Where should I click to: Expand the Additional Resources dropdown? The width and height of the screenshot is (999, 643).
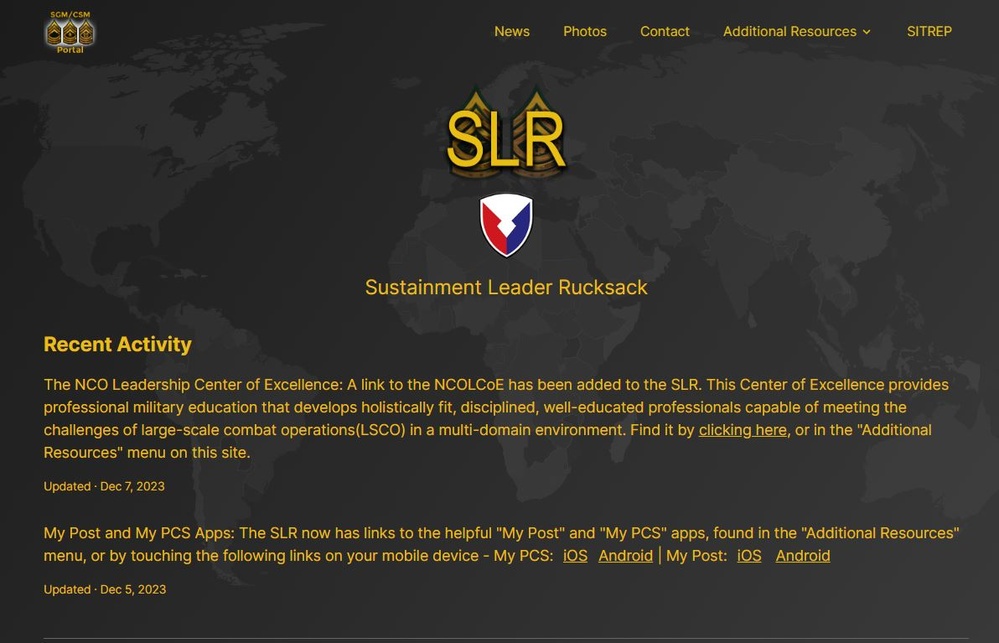[796, 31]
